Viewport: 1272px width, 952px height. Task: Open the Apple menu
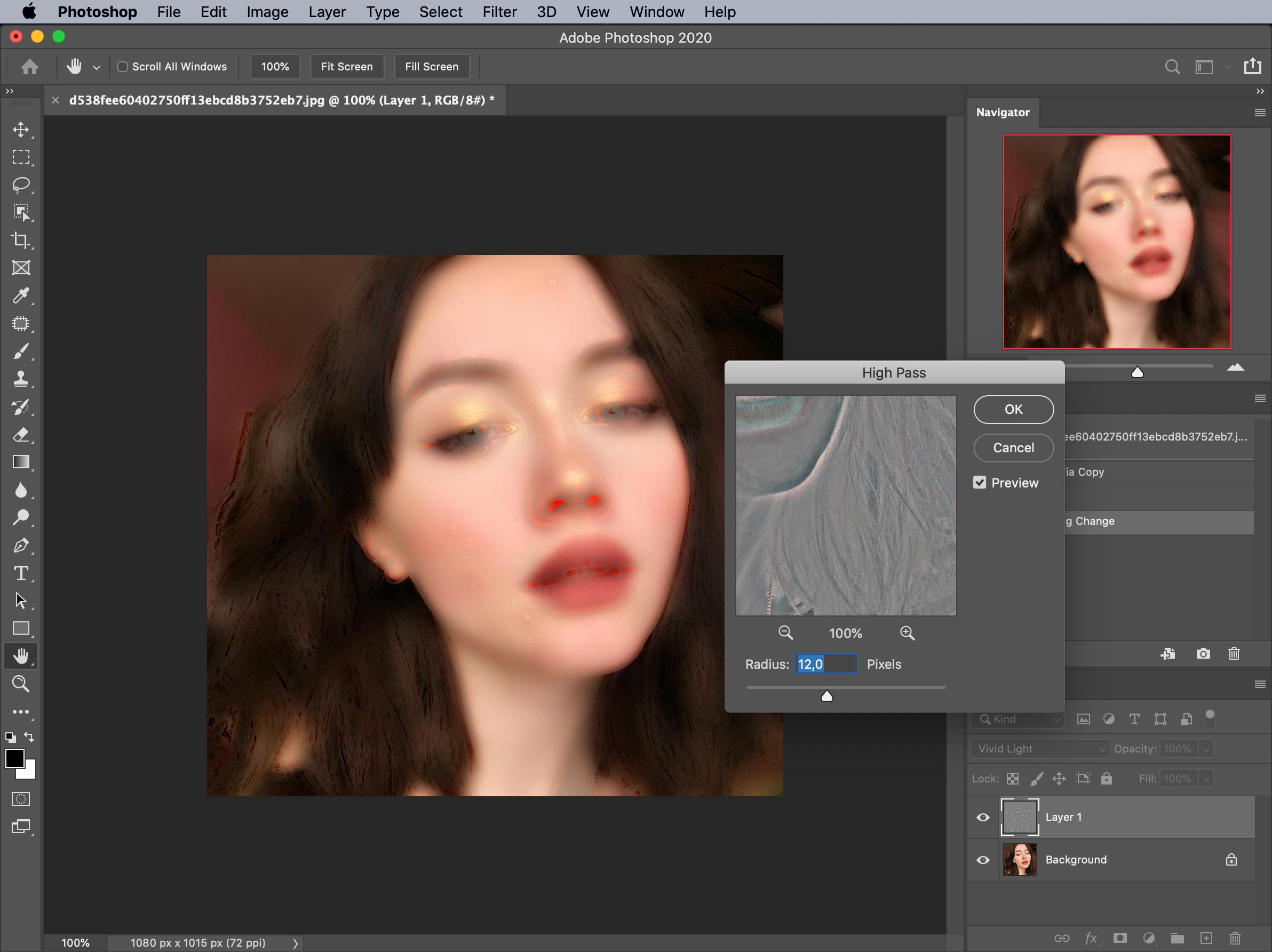29,12
